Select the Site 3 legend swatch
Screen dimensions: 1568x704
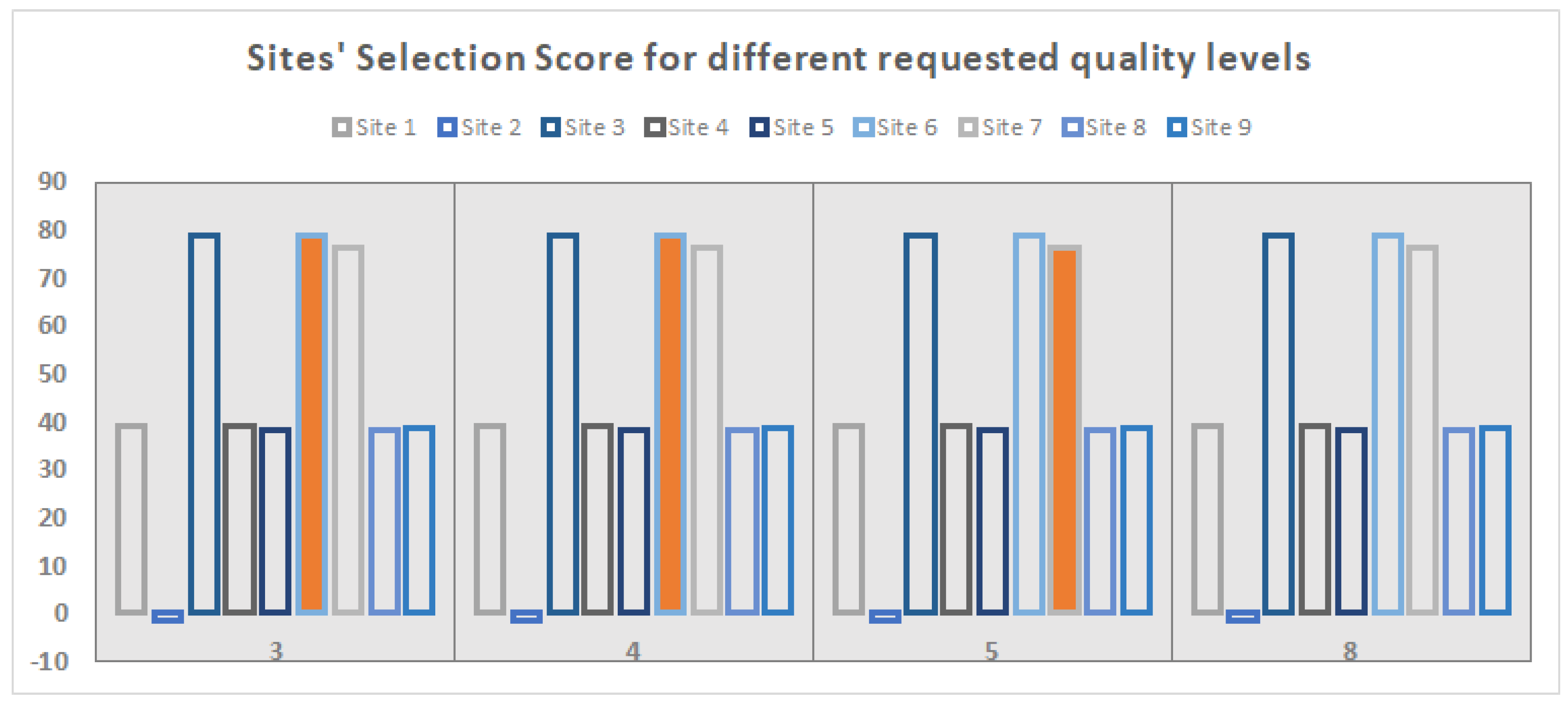pos(550,128)
